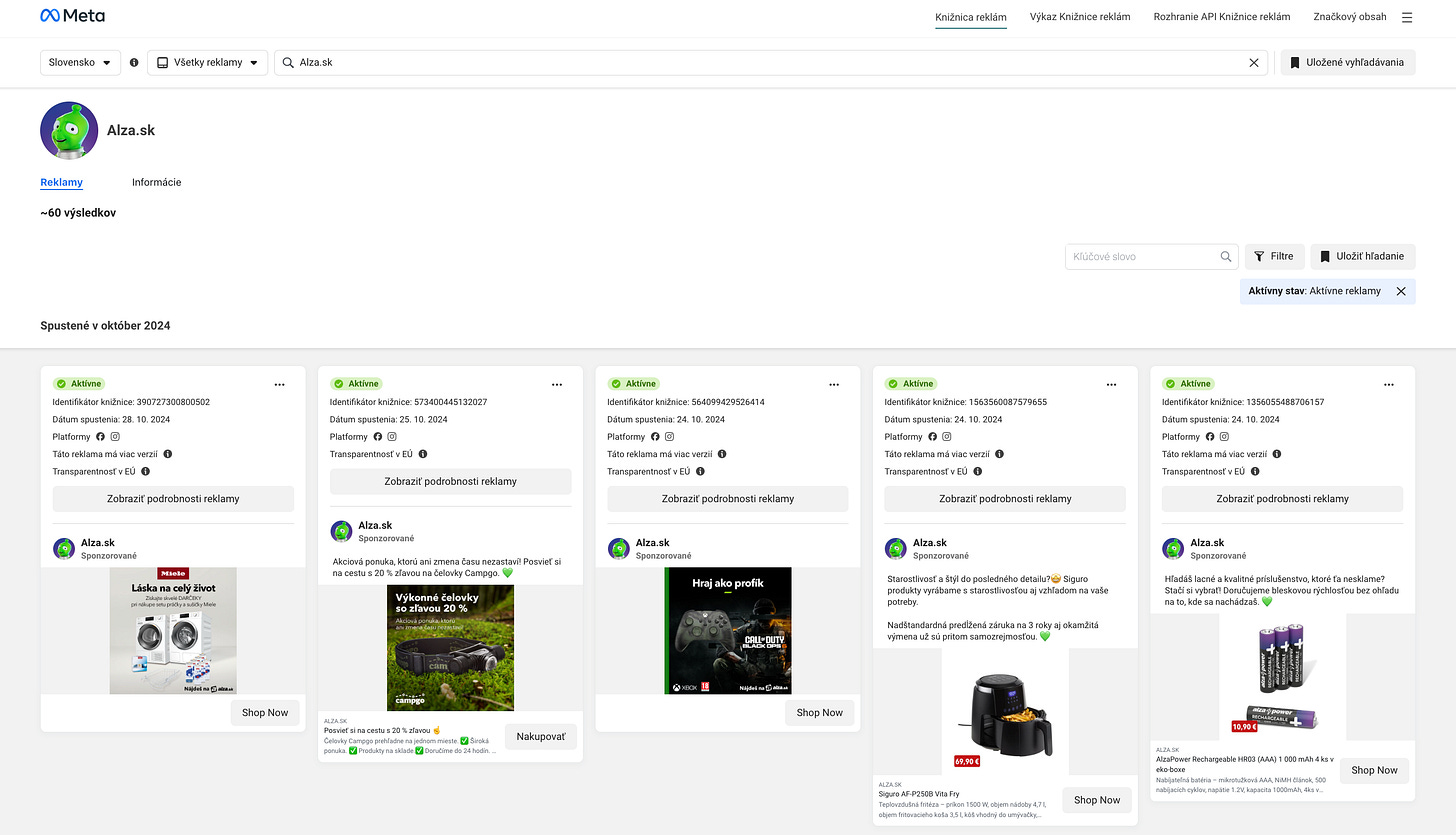Click Facebook platform icon on ad 573400445132027
Viewport: 1456px width, 835px height.
click(377, 437)
